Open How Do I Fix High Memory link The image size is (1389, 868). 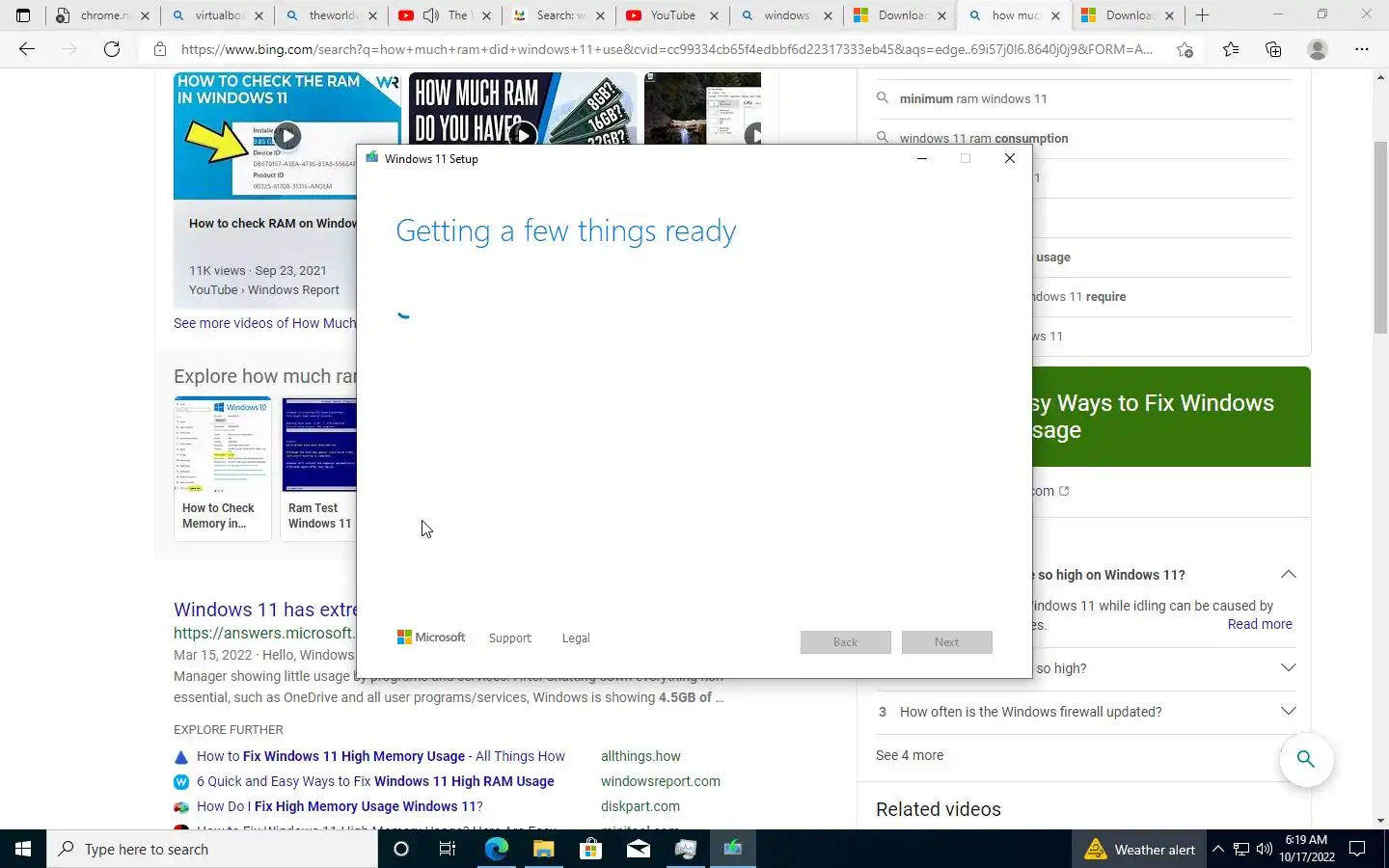340,806
